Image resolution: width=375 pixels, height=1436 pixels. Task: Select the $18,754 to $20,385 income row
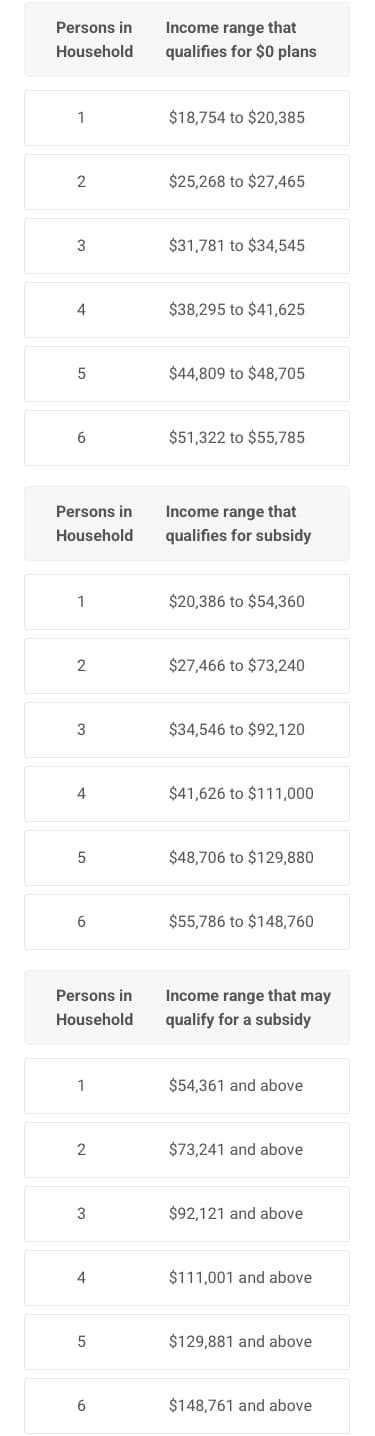click(x=187, y=118)
